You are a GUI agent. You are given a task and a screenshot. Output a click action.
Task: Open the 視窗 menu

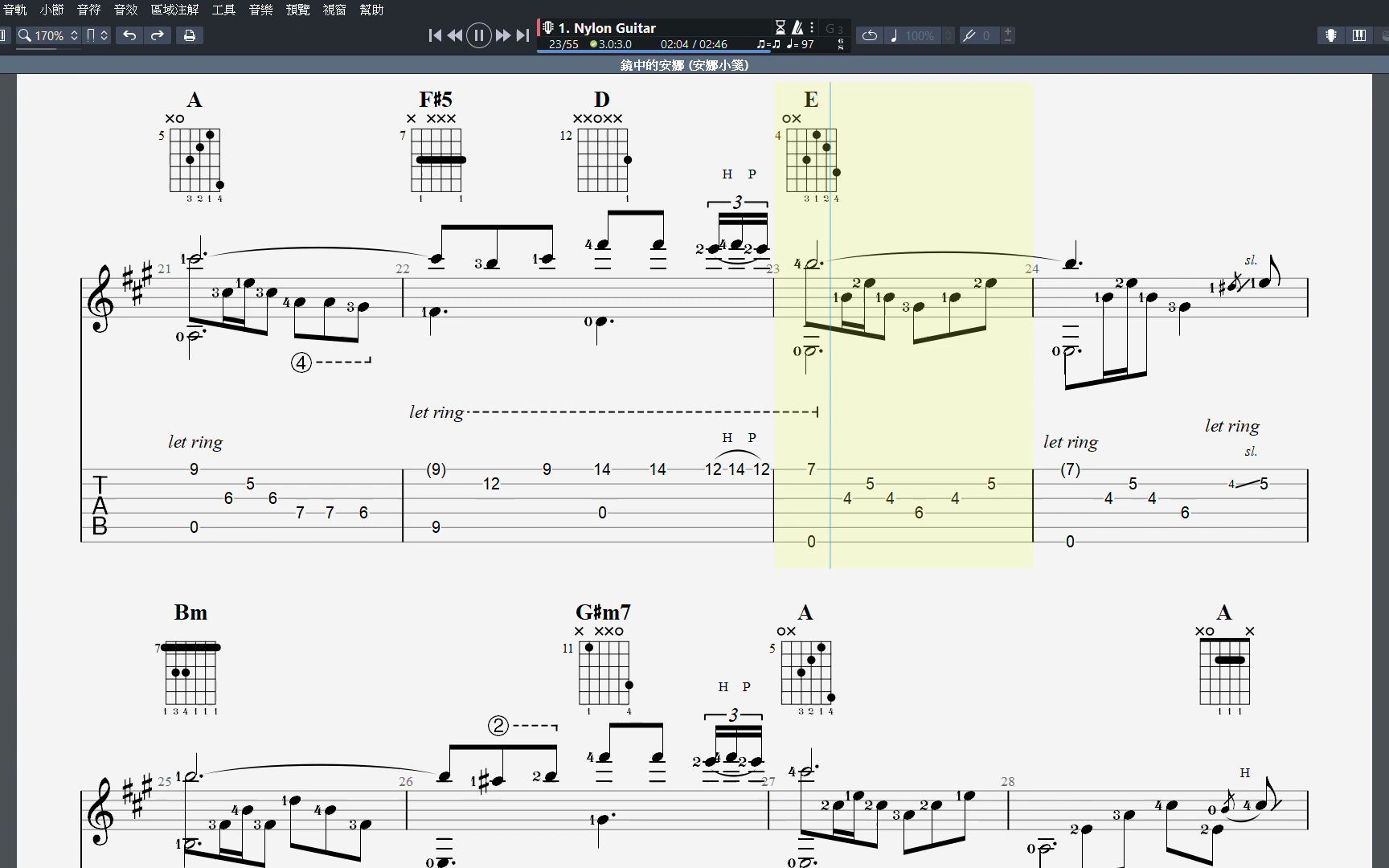click(x=335, y=10)
